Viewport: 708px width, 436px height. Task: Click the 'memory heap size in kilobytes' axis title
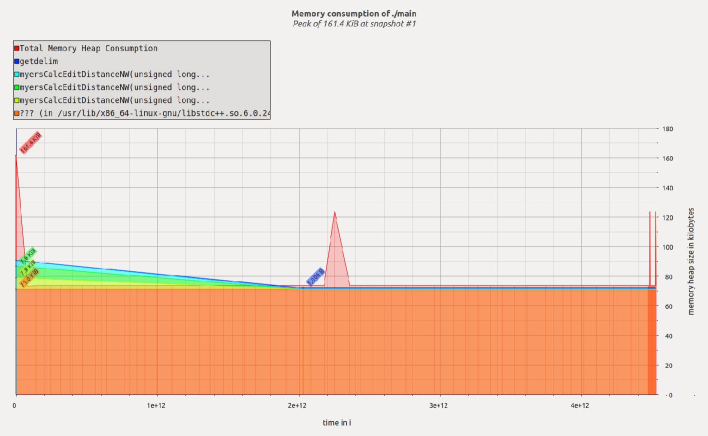691,261
